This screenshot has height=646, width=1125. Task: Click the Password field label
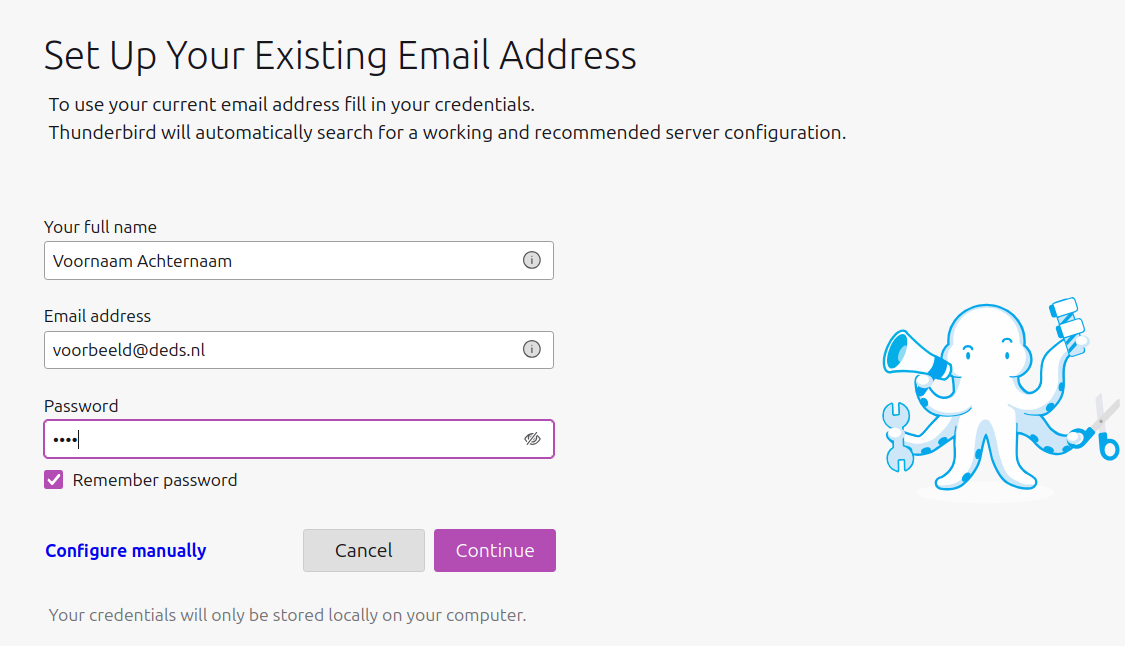pyautogui.click(x=81, y=406)
